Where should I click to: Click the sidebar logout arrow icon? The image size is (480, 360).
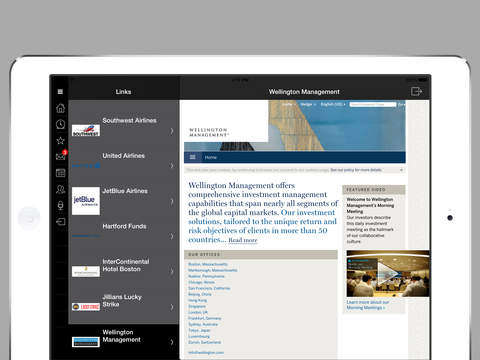click(x=60, y=222)
